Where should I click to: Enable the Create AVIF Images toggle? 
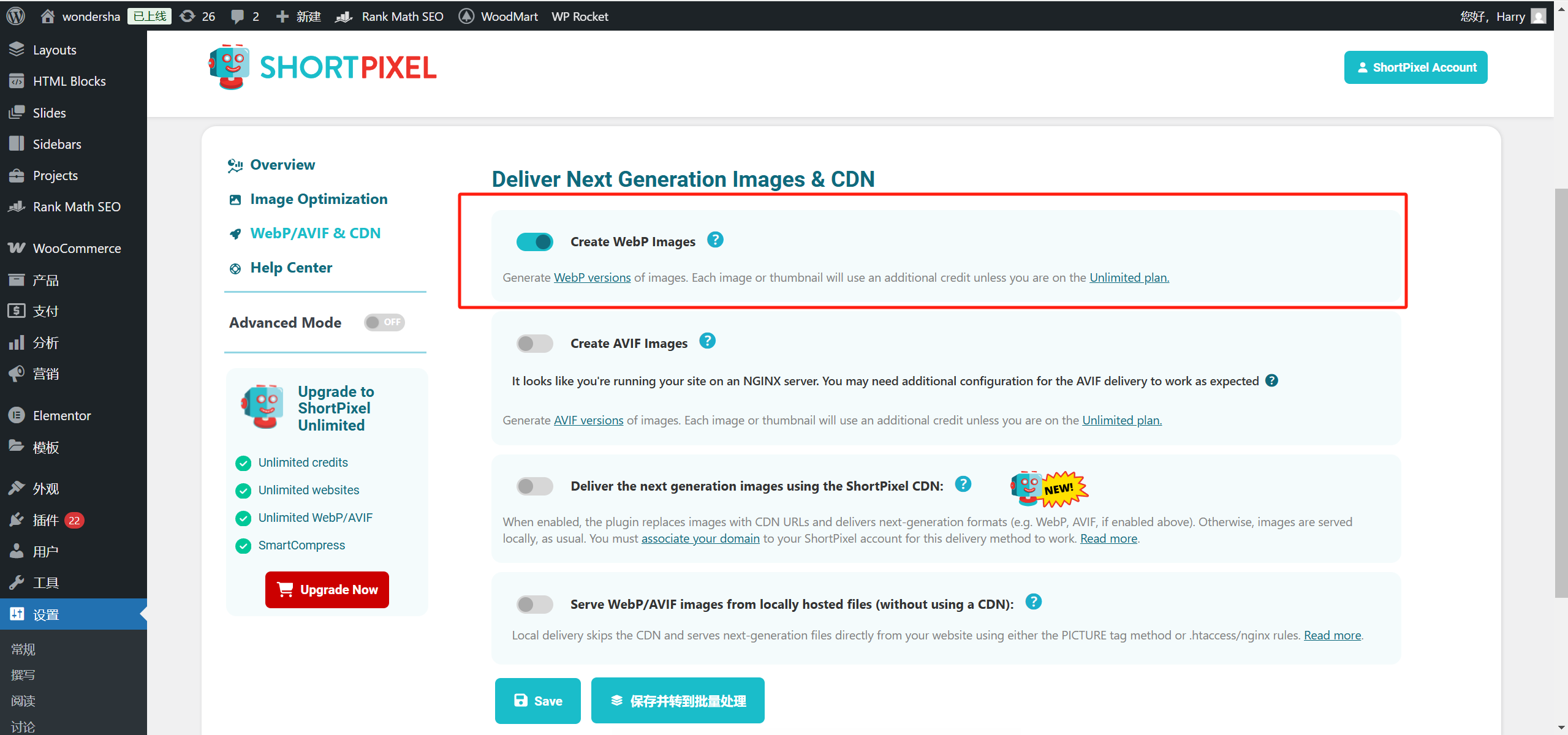(x=534, y=344)
